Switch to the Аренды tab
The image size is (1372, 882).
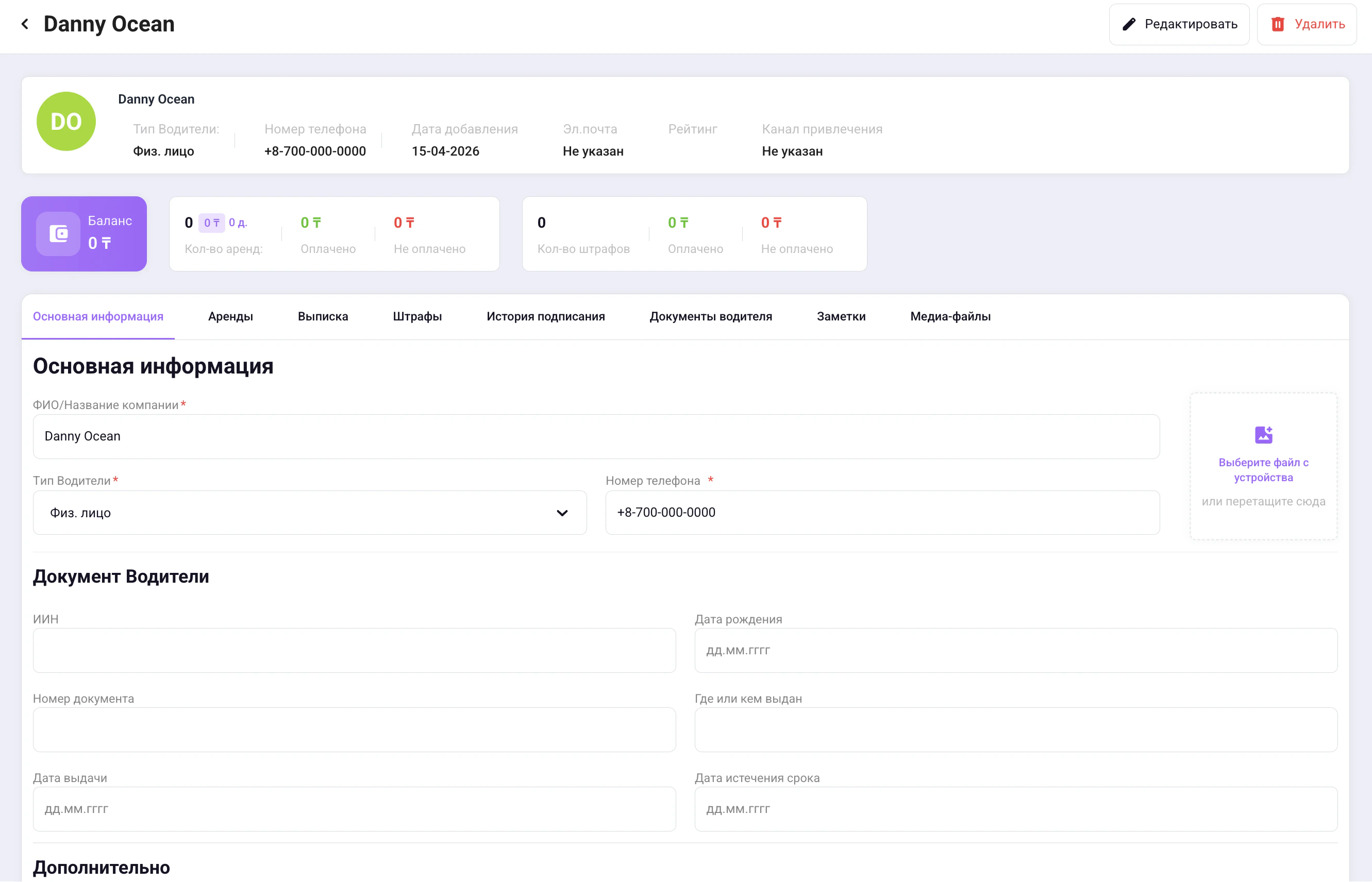230,317
